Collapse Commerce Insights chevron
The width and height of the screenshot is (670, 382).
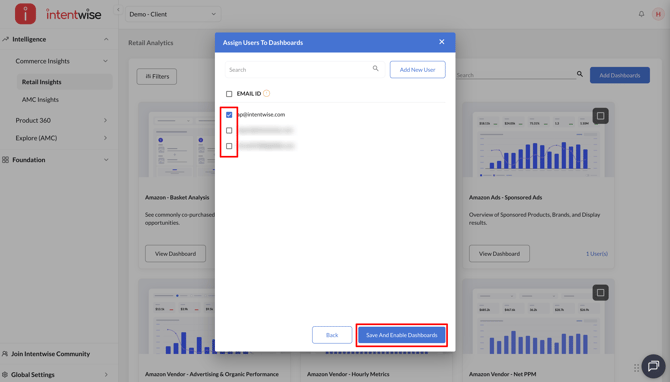pos(105,61)
